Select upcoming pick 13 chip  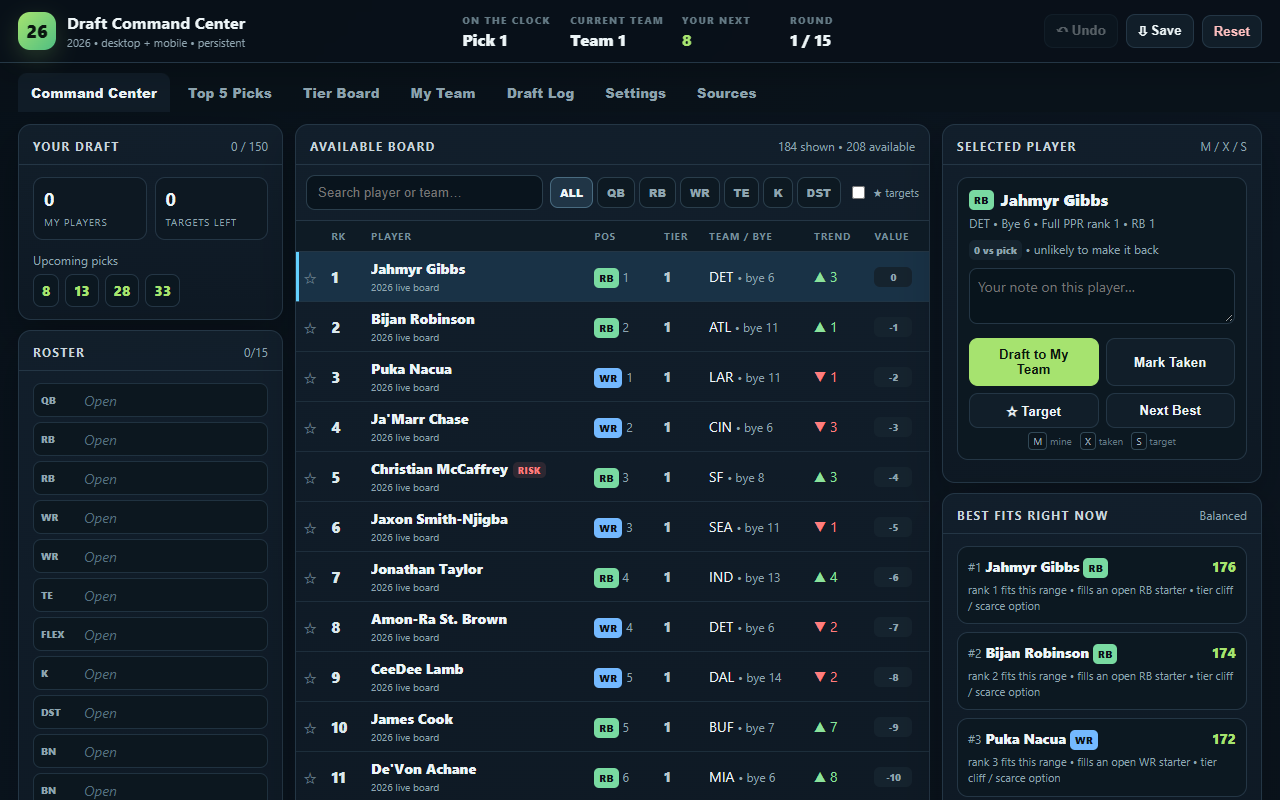(x=82, y=291)
